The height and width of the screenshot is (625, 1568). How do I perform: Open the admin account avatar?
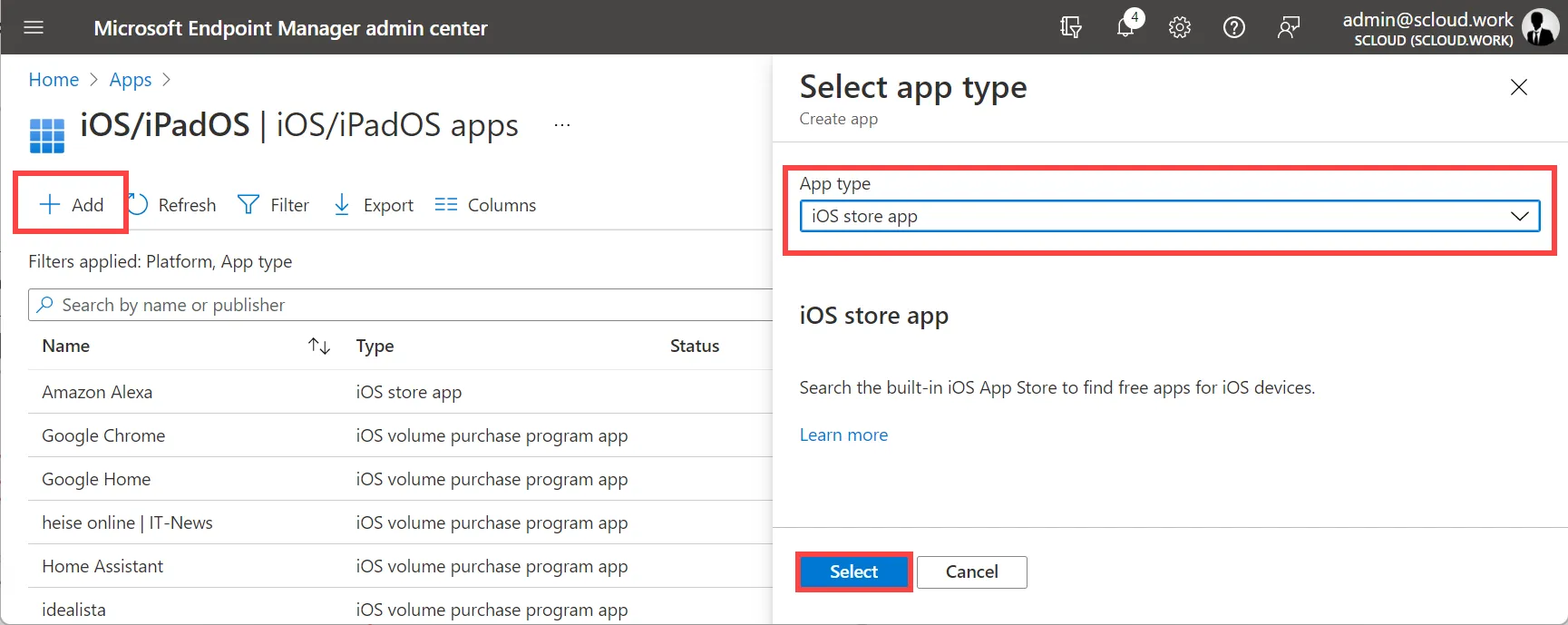pos(1539,27)
